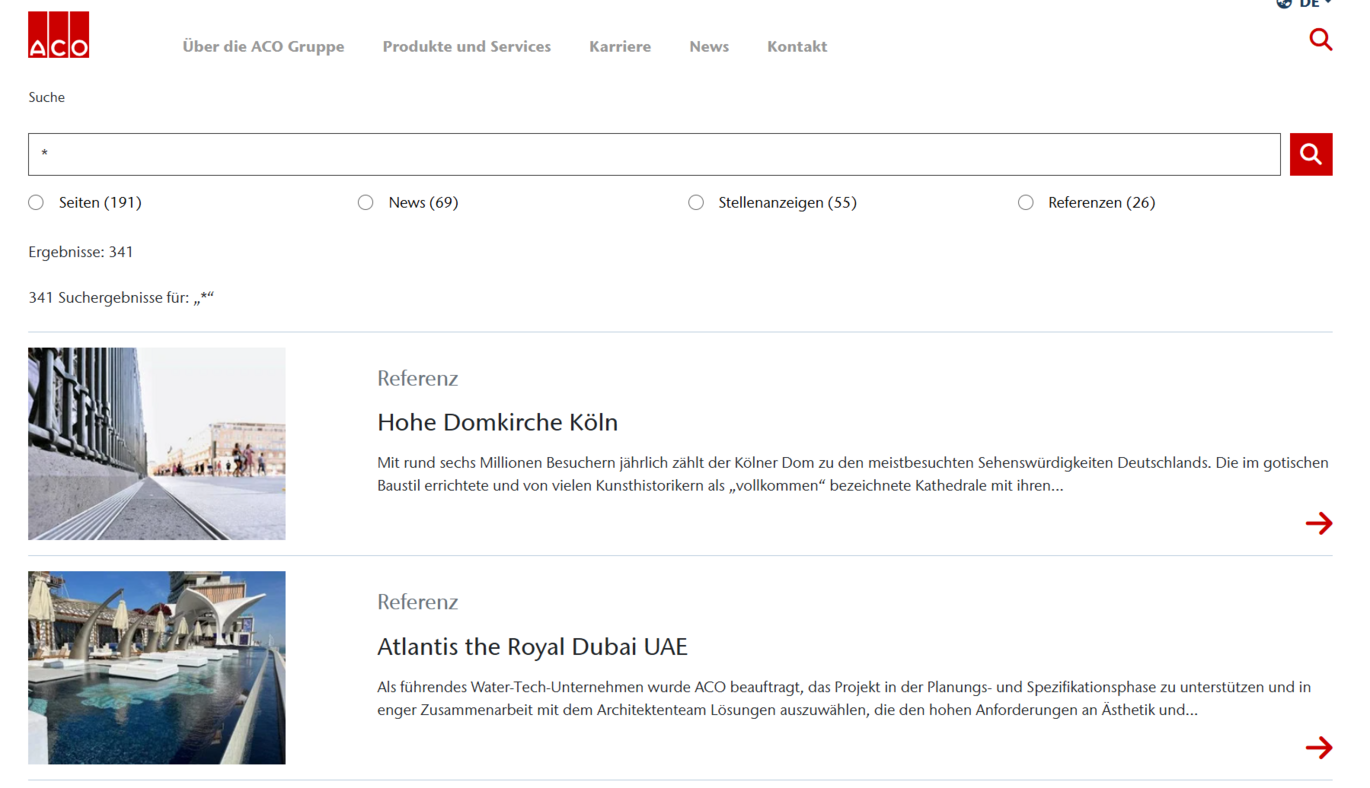
Task: Click into the search input field
Action: 654,154
